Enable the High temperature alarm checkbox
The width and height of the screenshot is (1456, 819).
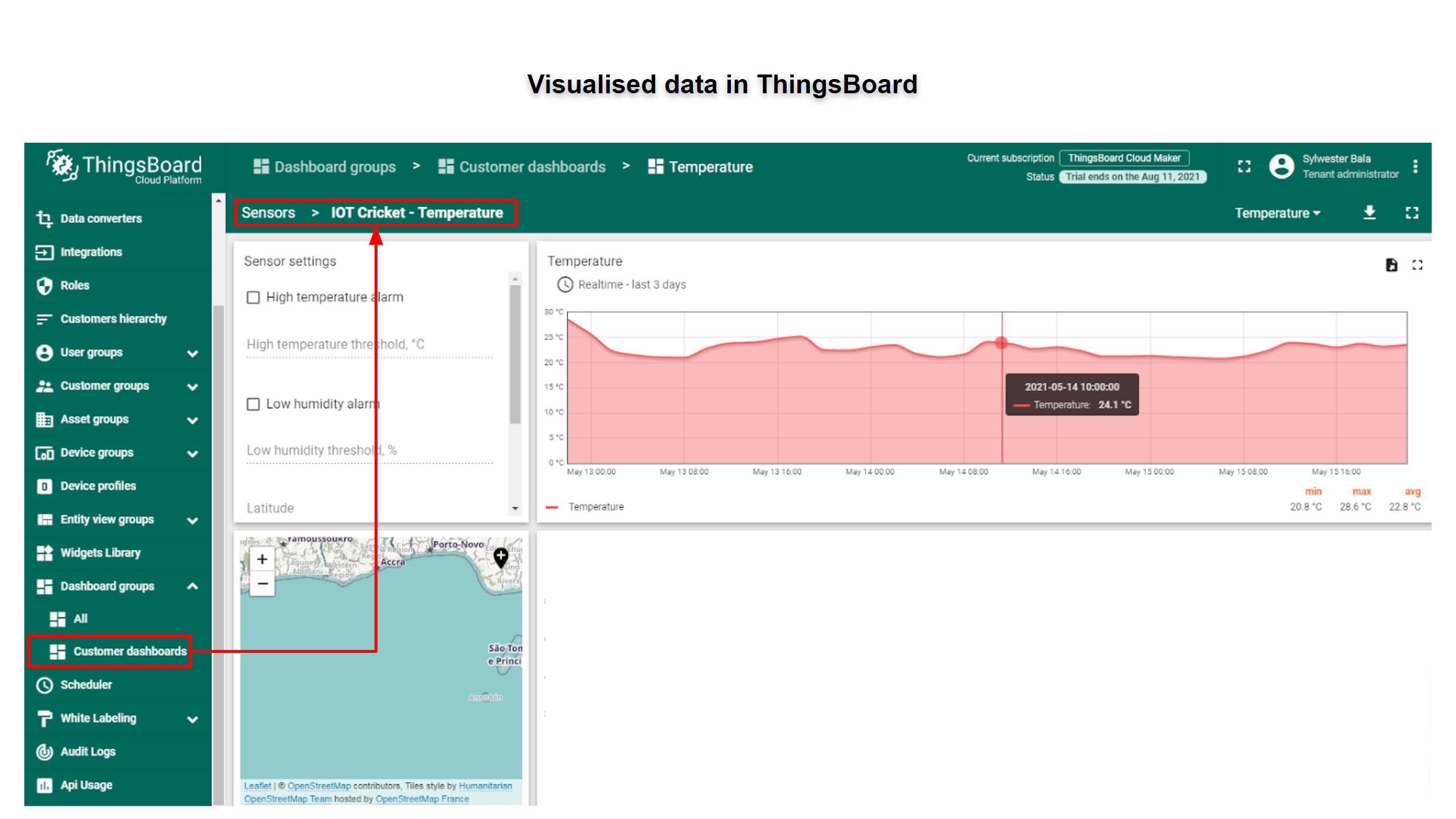[253, 297]
